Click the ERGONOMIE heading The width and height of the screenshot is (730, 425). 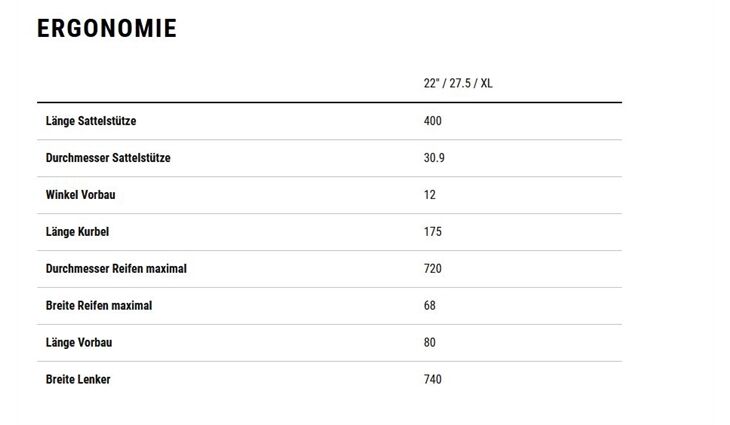(107, 28)
